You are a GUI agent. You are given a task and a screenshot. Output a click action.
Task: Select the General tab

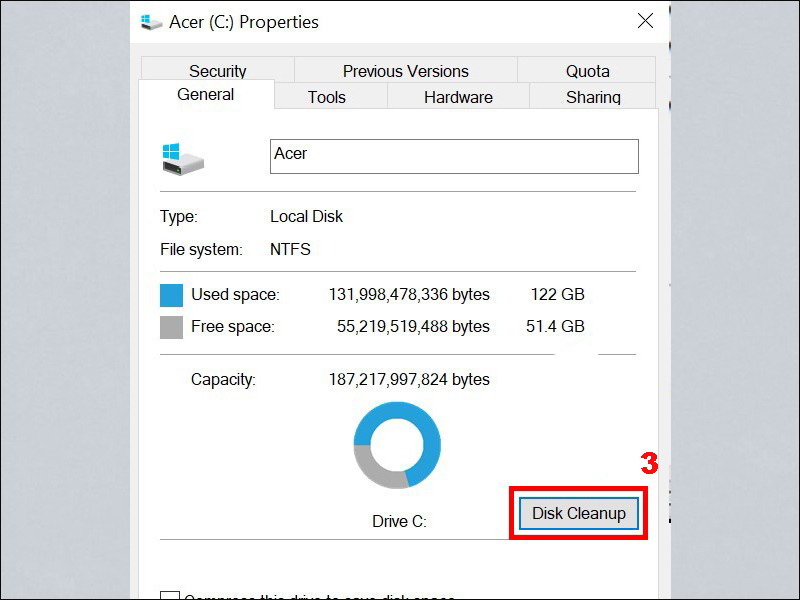tap(206, 94)
